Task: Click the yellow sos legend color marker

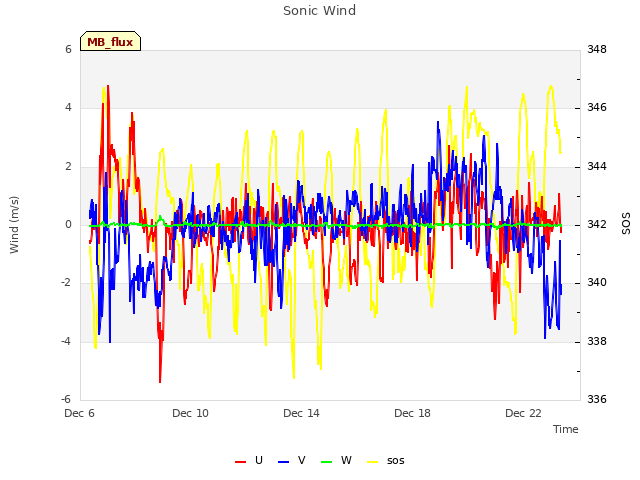Action: 372,462
